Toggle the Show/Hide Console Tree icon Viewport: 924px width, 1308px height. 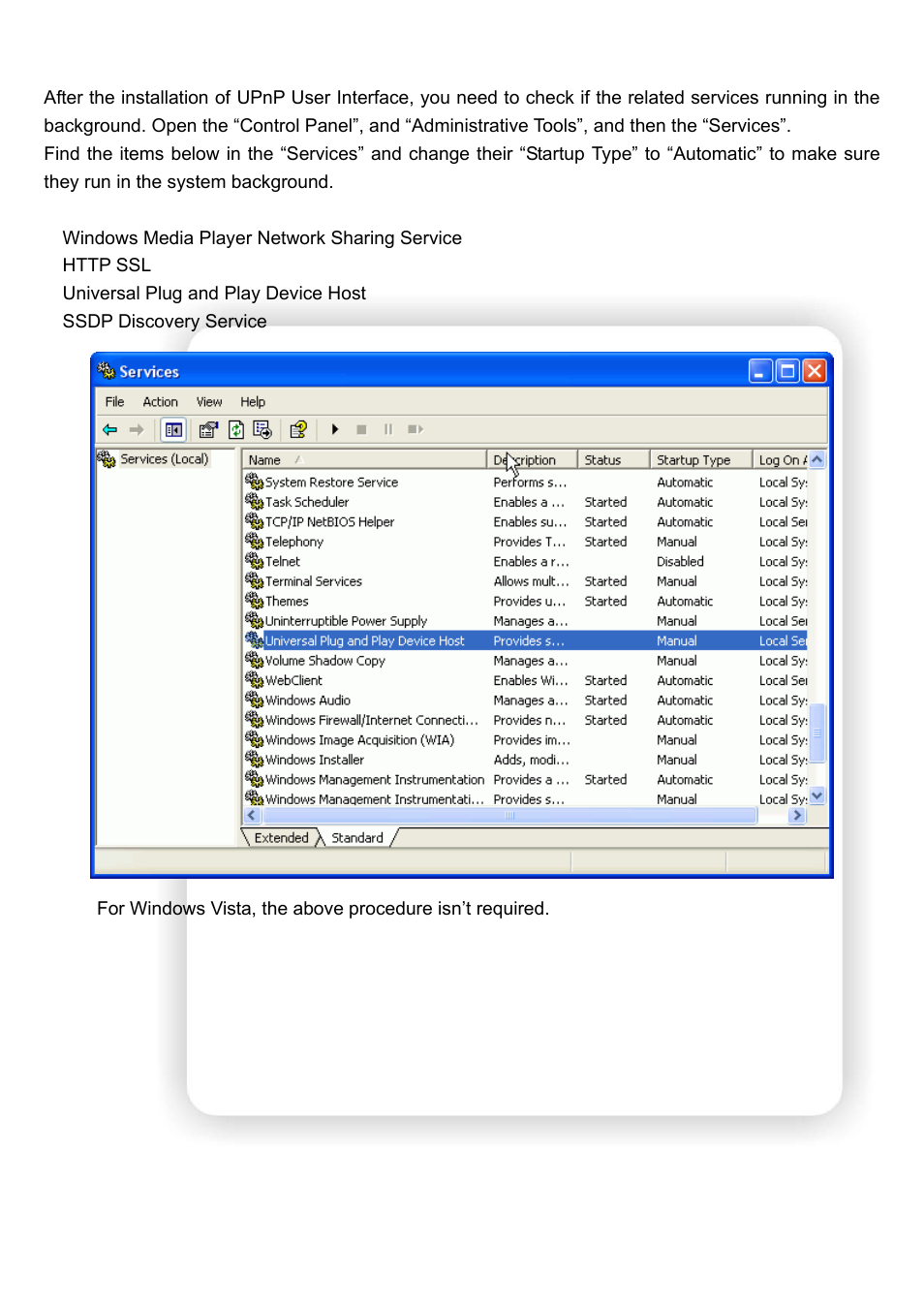[x=173, y=429]
